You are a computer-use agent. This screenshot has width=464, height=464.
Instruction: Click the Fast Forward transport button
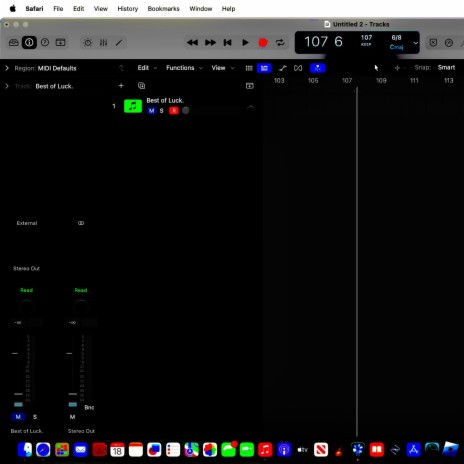click(x=210, y=42)
